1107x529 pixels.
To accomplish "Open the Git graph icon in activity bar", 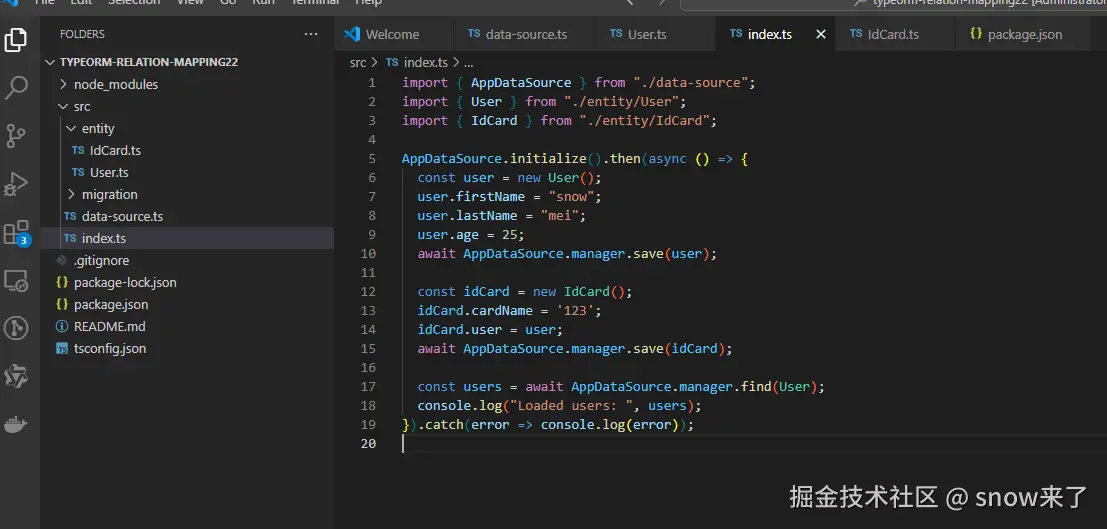I will tap(16, 328).
